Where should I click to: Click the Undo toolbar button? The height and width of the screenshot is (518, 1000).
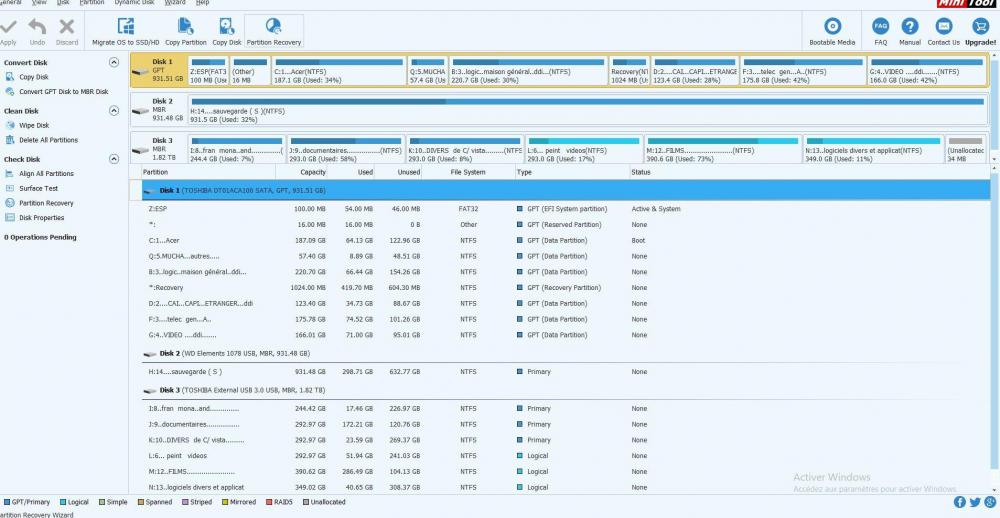[37, 27]
